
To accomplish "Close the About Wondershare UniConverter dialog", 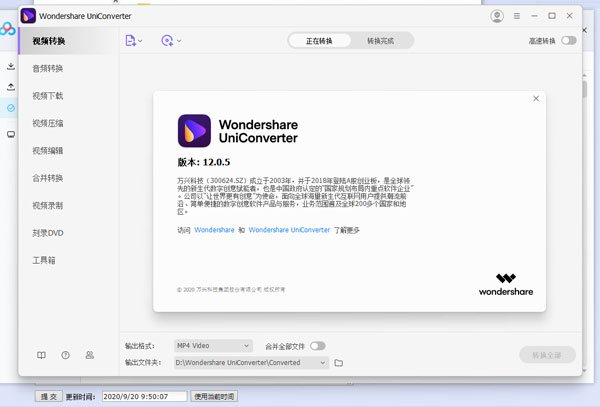I will tap(536, 98).
